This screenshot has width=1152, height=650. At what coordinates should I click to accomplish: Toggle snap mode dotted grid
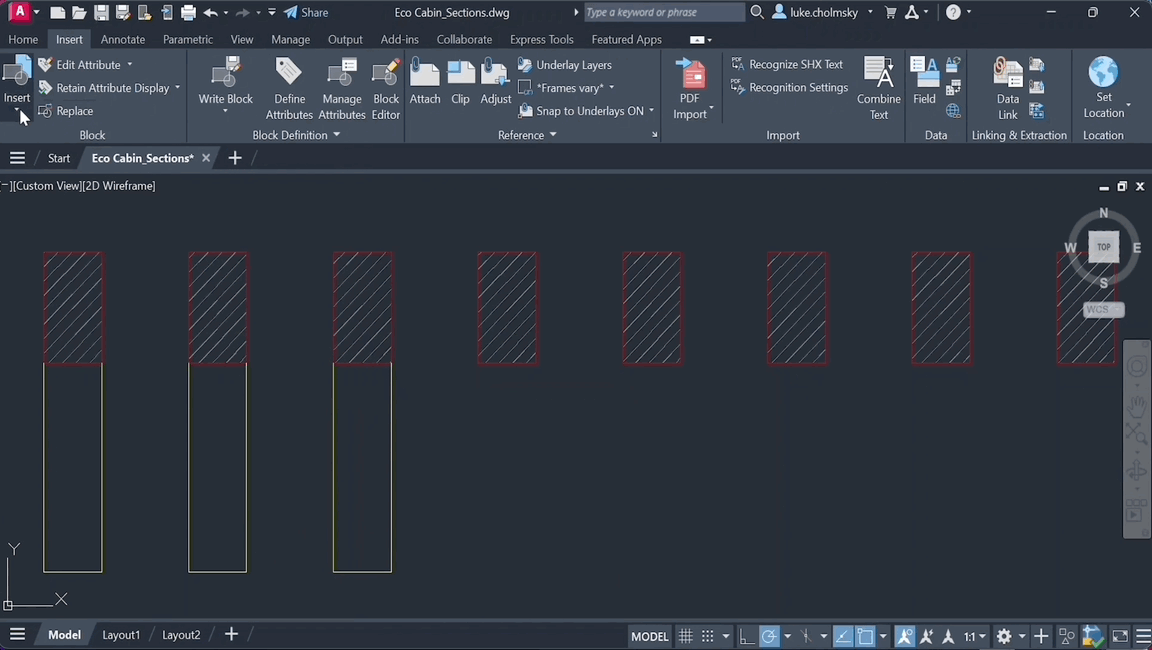pyautogui.click(x=708, y=636)
